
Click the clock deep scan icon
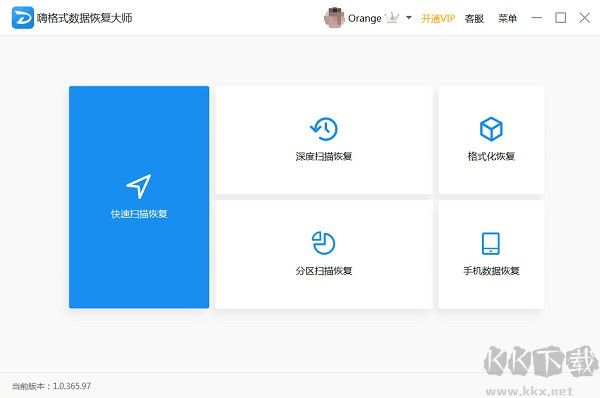coord(324,129)
